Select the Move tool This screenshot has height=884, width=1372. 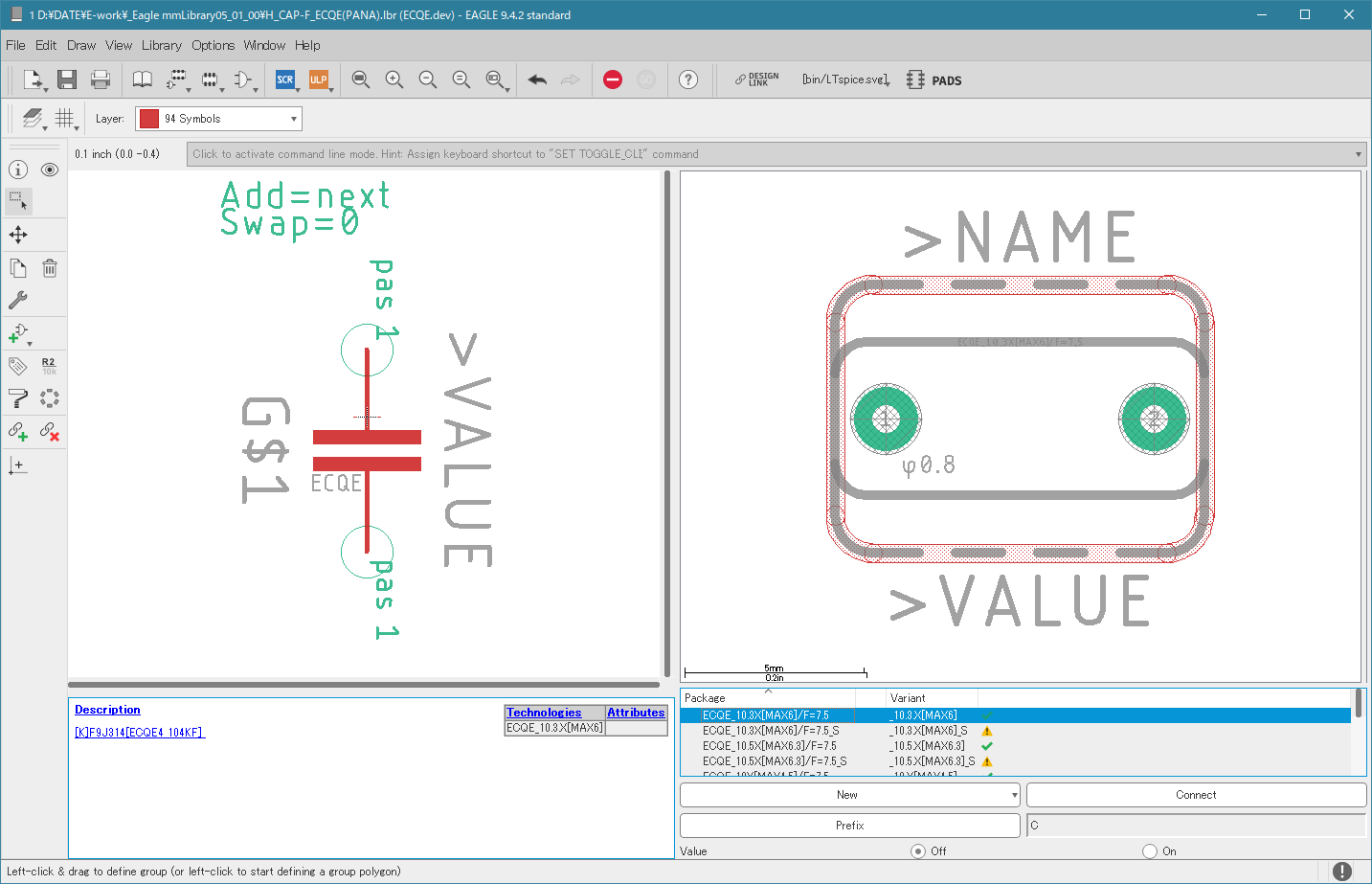coord(18,235)
